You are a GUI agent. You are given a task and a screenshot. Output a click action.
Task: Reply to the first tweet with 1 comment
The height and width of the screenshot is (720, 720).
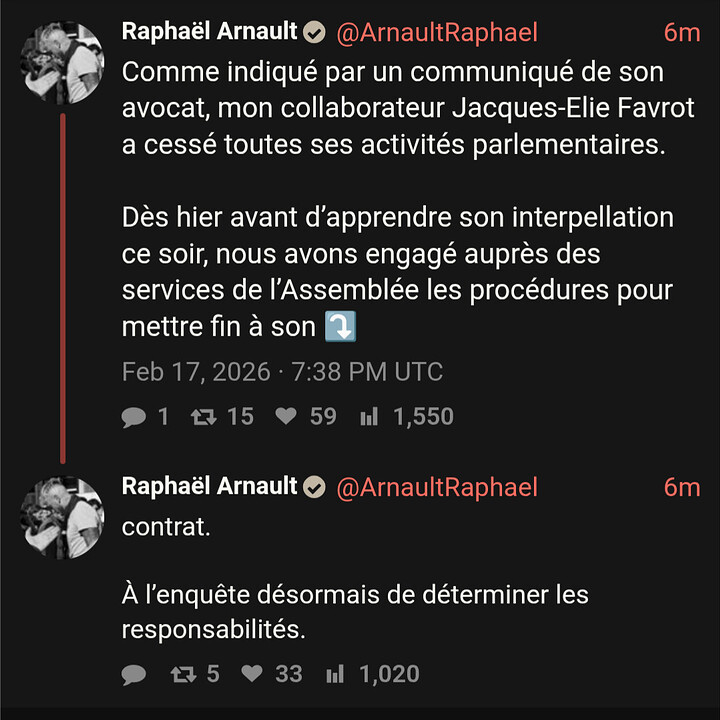[x=134, y=417]
